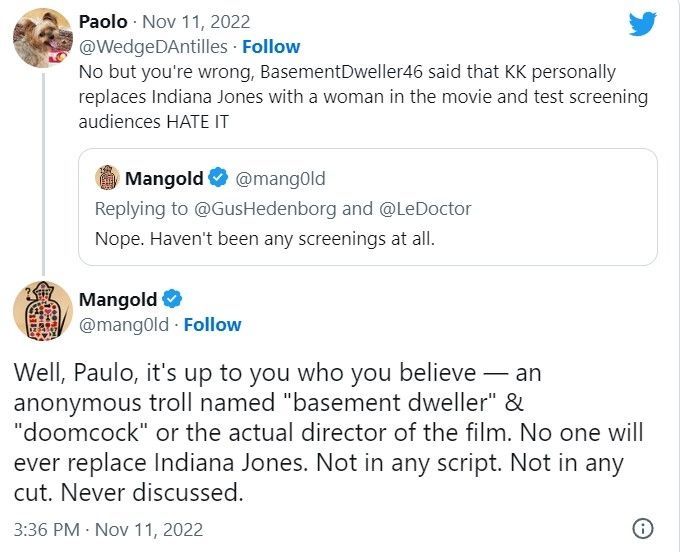Follow the @mang0ld account
The width and height of the screenshot is (680, 552).
coord(212,324)
